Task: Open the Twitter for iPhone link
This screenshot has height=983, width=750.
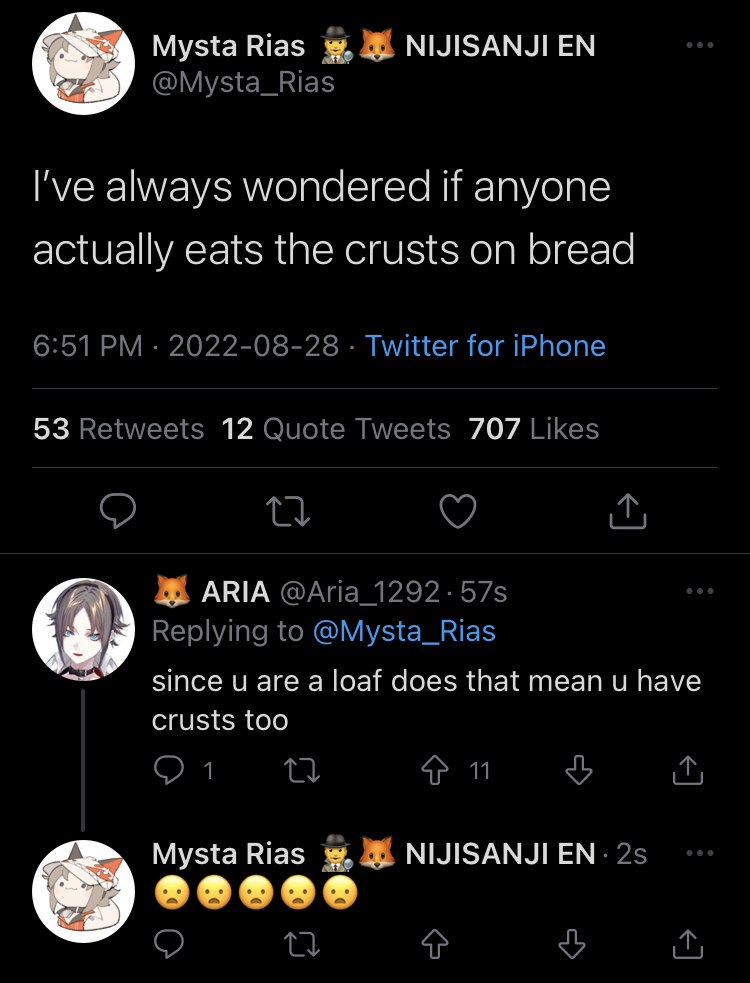Action: coord(485,346)
